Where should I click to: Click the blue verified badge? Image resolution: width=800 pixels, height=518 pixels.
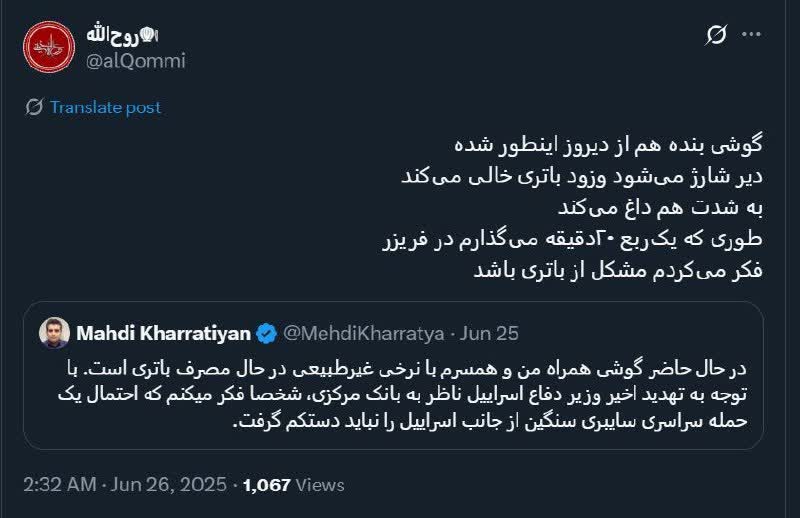coord(266,333)
